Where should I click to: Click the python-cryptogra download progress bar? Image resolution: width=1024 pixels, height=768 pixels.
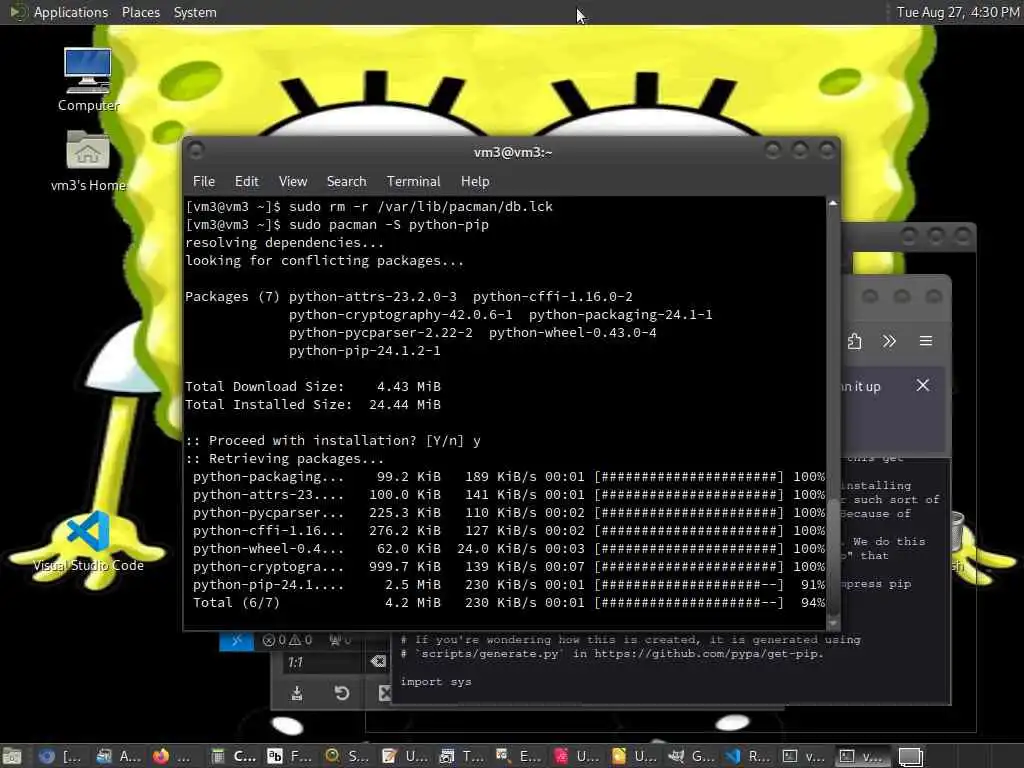[x=689, y=567]
